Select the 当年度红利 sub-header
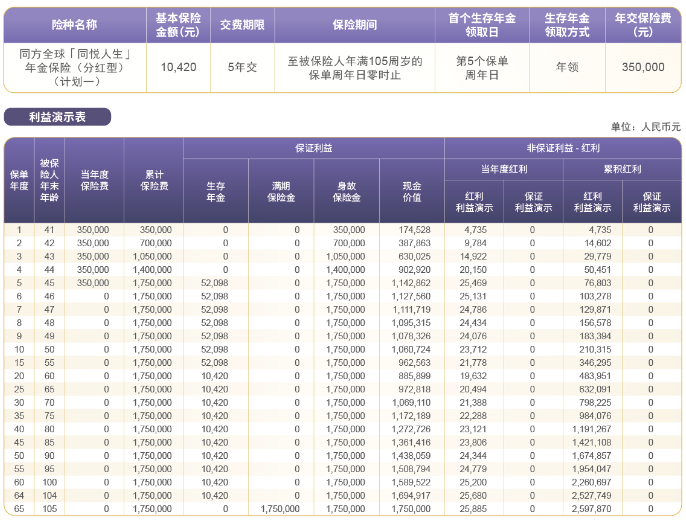The width and height of the screenshot is (686, 521). pyautogui.click(x=502, y=170)
